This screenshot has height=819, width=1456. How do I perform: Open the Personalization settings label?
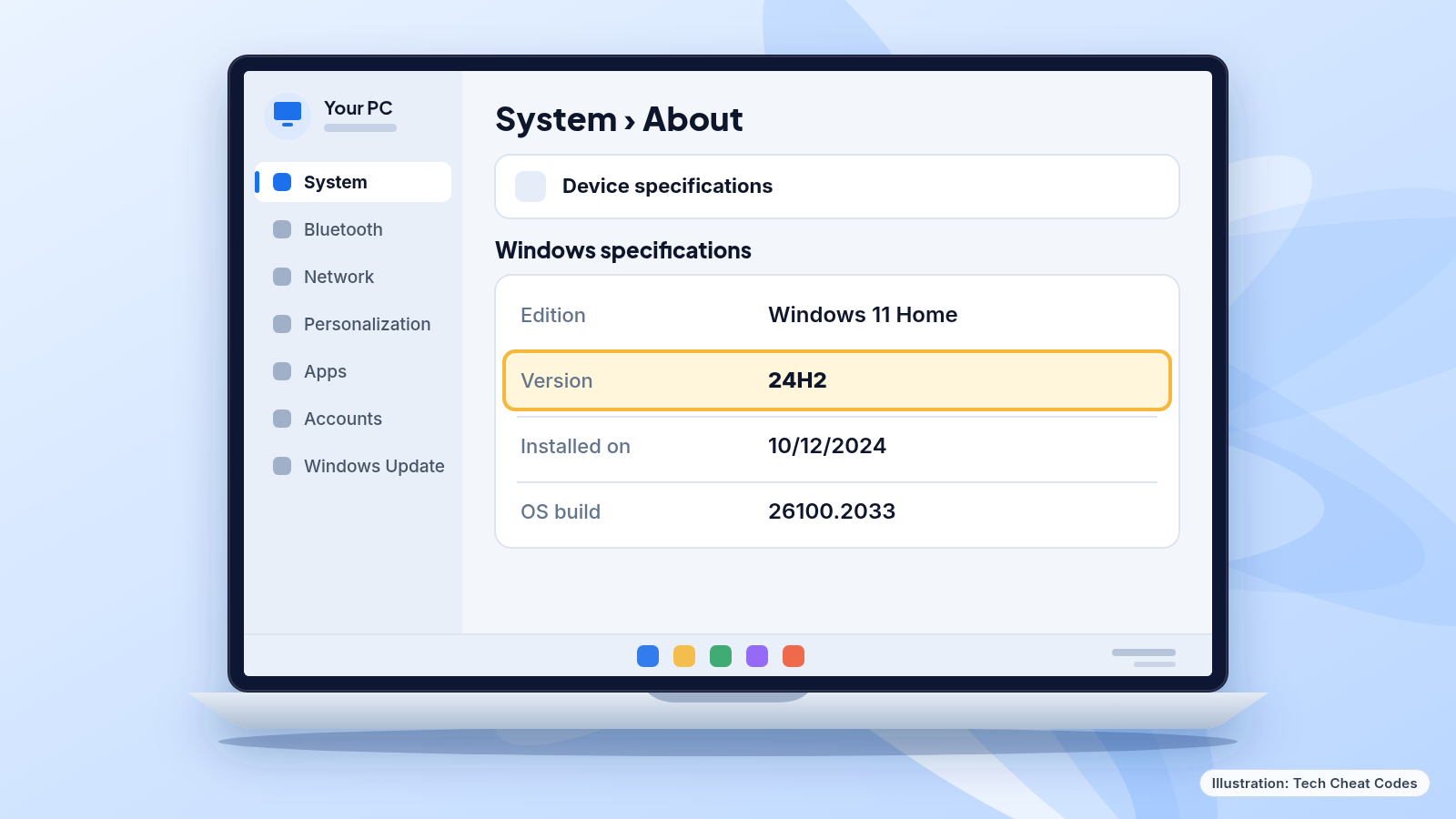(367, 324)
